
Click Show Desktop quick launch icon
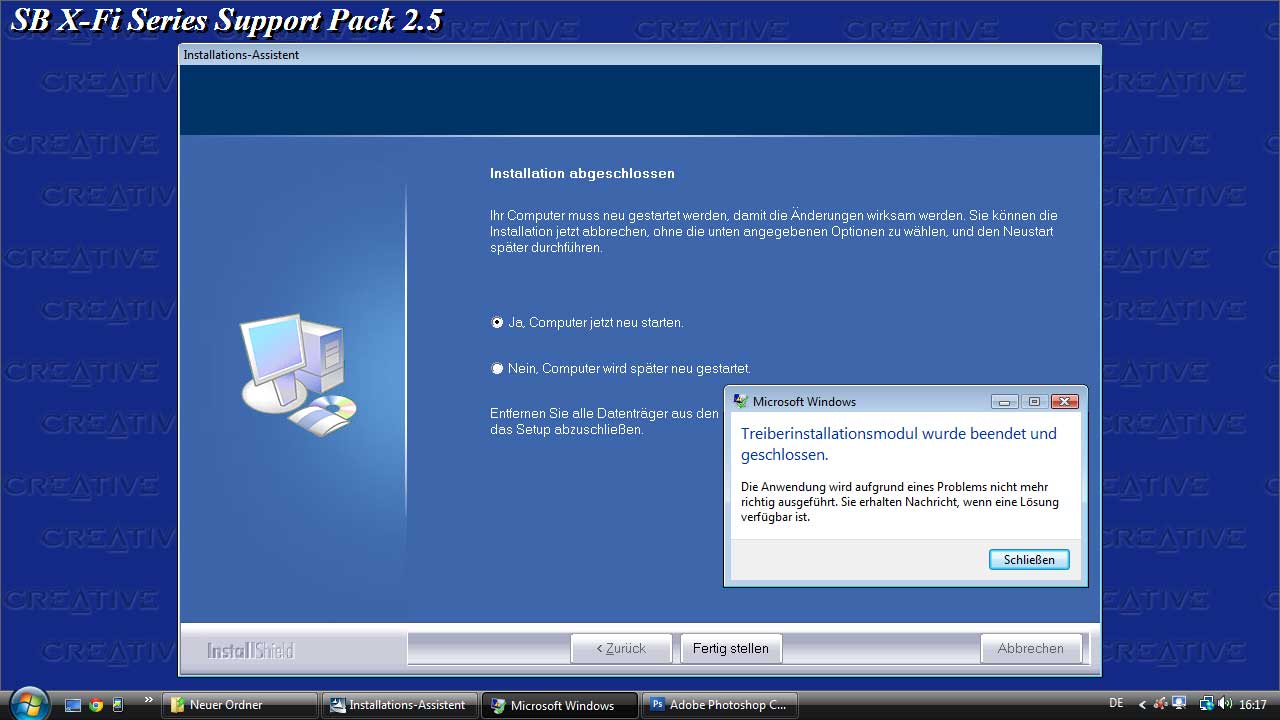point(73,705)
